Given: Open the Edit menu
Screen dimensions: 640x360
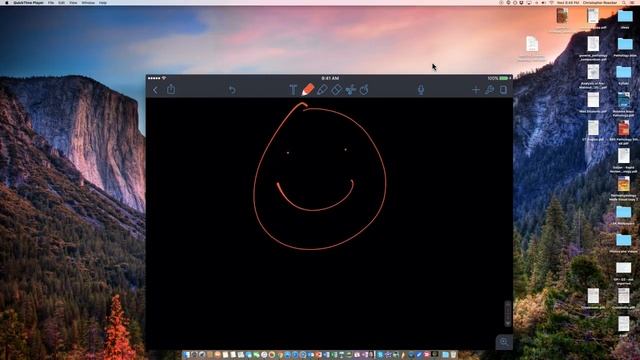Looking at the screenshot, I should (x=62, y=2).
